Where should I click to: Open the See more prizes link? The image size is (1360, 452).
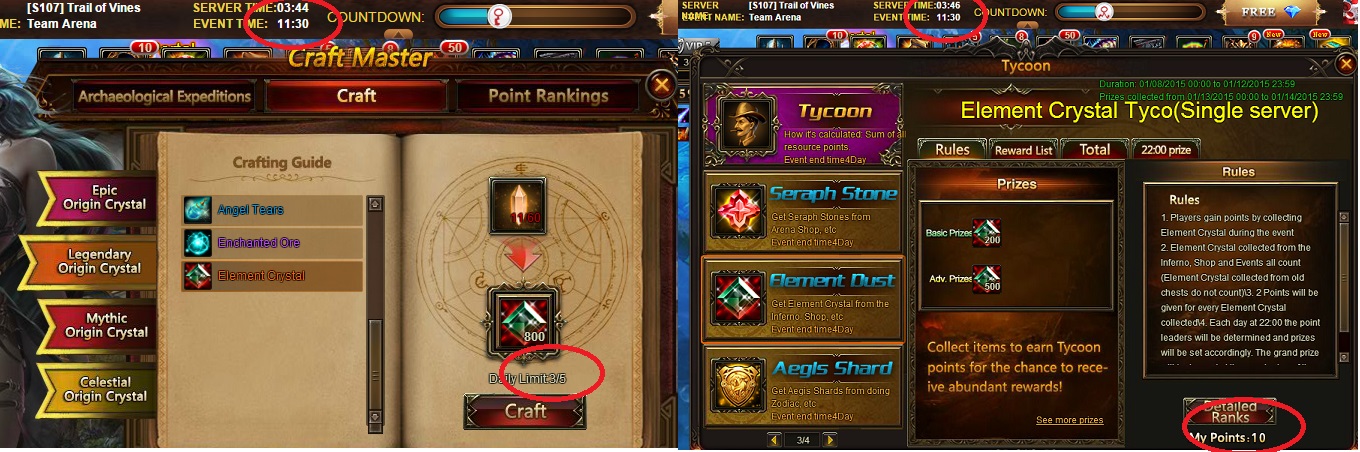pyautogui.click(x=1069, y=420)
